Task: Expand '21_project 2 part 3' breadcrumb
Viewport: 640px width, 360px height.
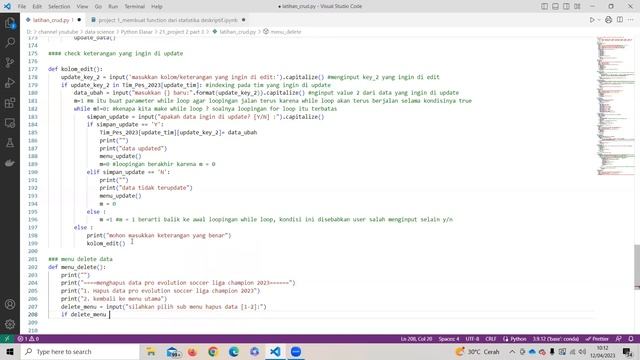Action: point(181,31)
